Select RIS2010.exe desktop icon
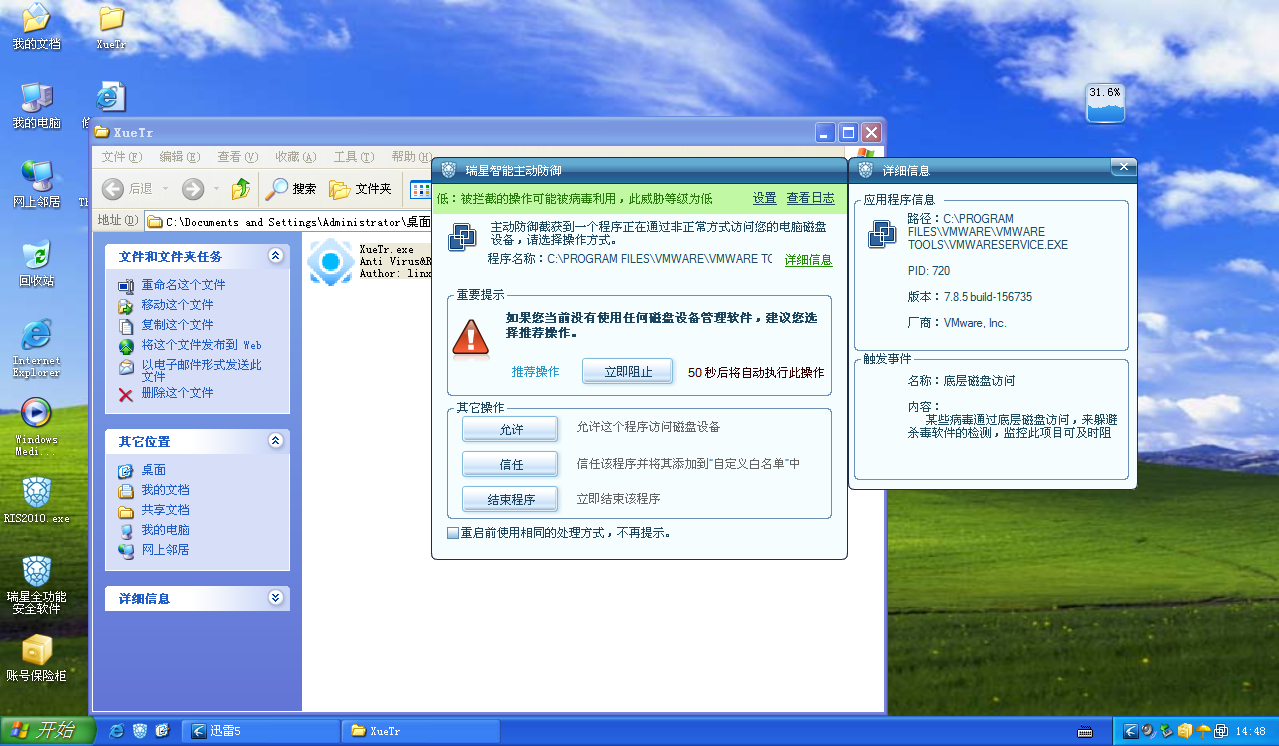1279x746 pixels. click(36, 500)
